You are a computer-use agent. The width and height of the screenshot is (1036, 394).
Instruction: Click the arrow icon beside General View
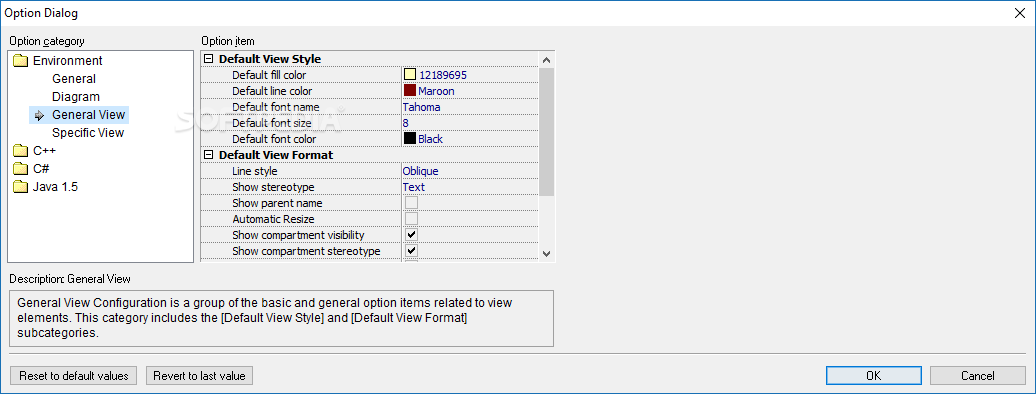coord(40,115)
